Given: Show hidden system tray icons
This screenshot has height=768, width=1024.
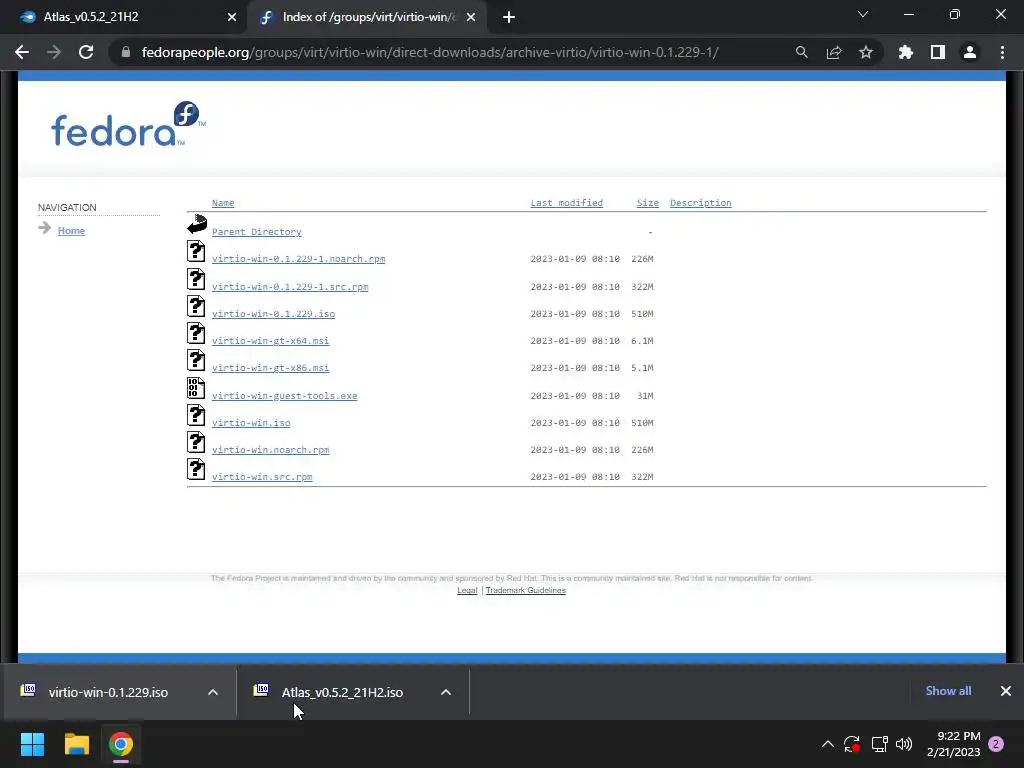Looking at the screenshot, I should [827, 744].
